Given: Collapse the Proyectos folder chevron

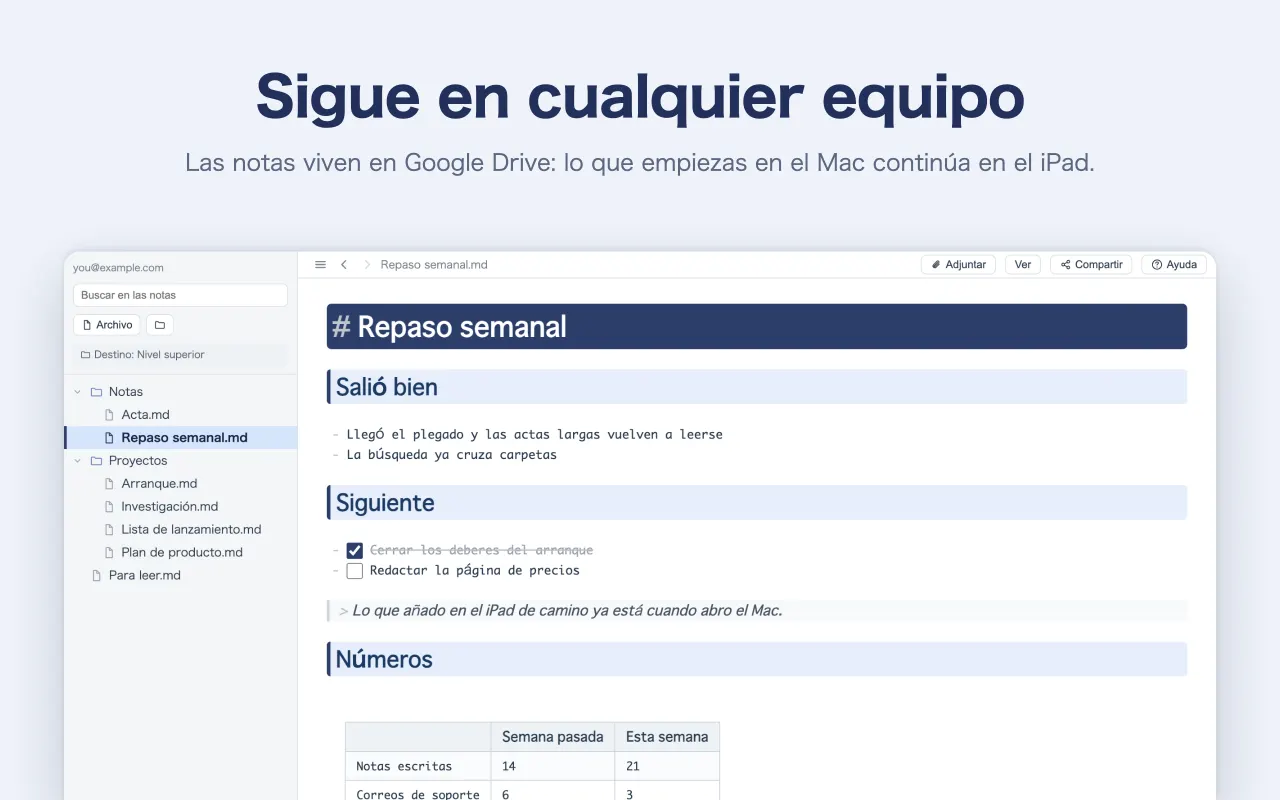Looking at the screenshot, I should [78, 461].
